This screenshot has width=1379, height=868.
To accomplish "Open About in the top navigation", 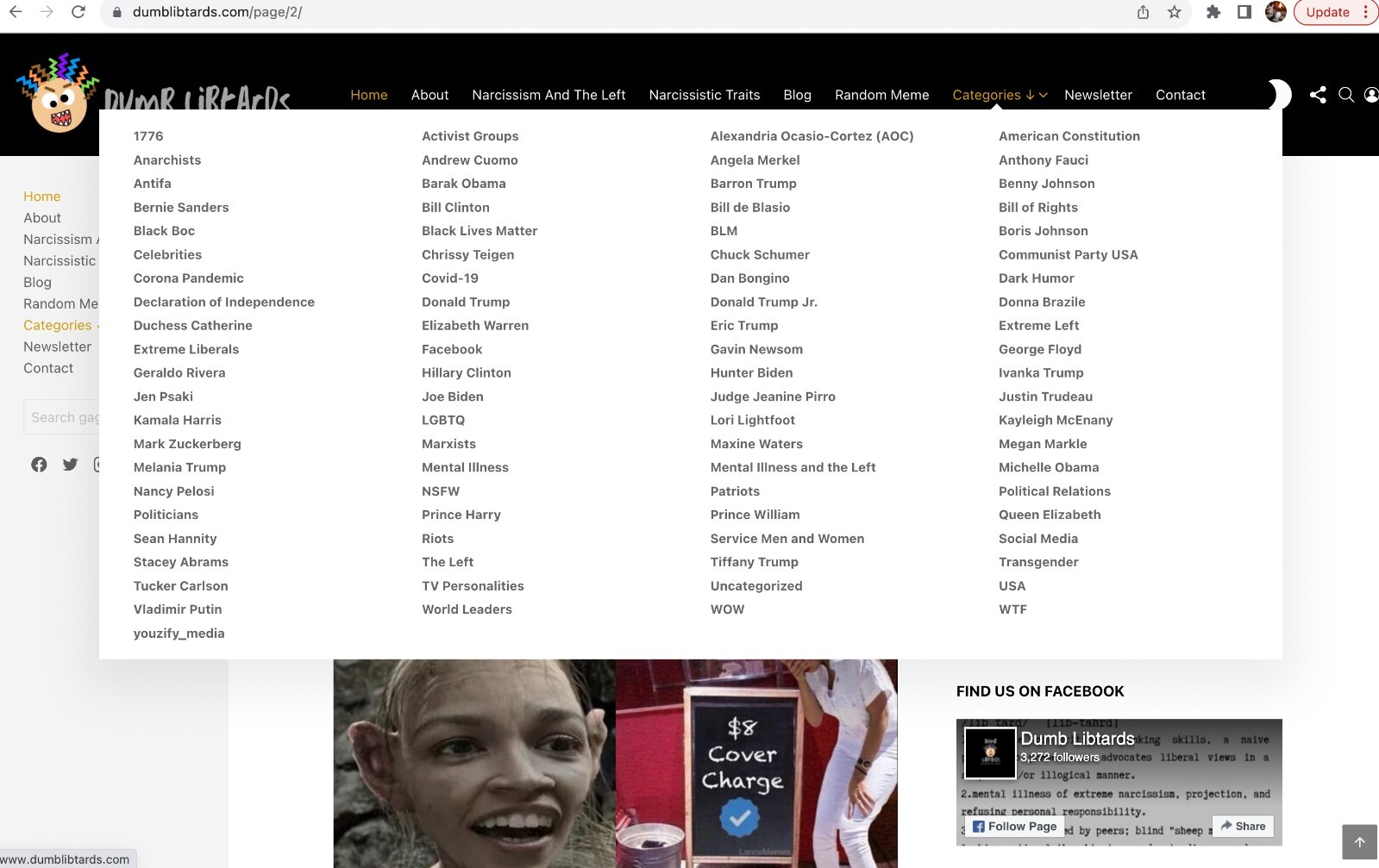I will 429,95.
